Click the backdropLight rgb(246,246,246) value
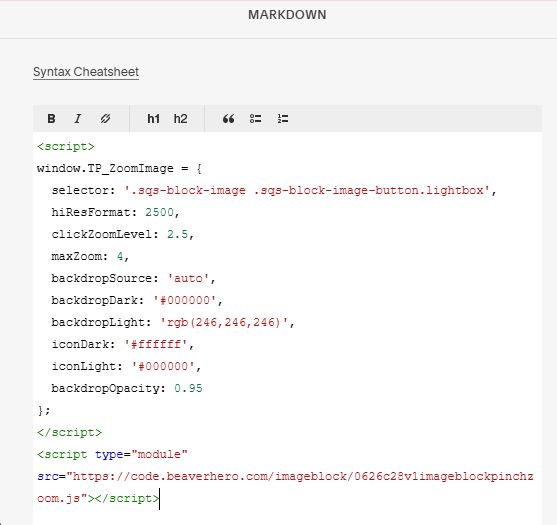Image resolution: width=557 pixels, height=525 pixels. click(224, 323)
